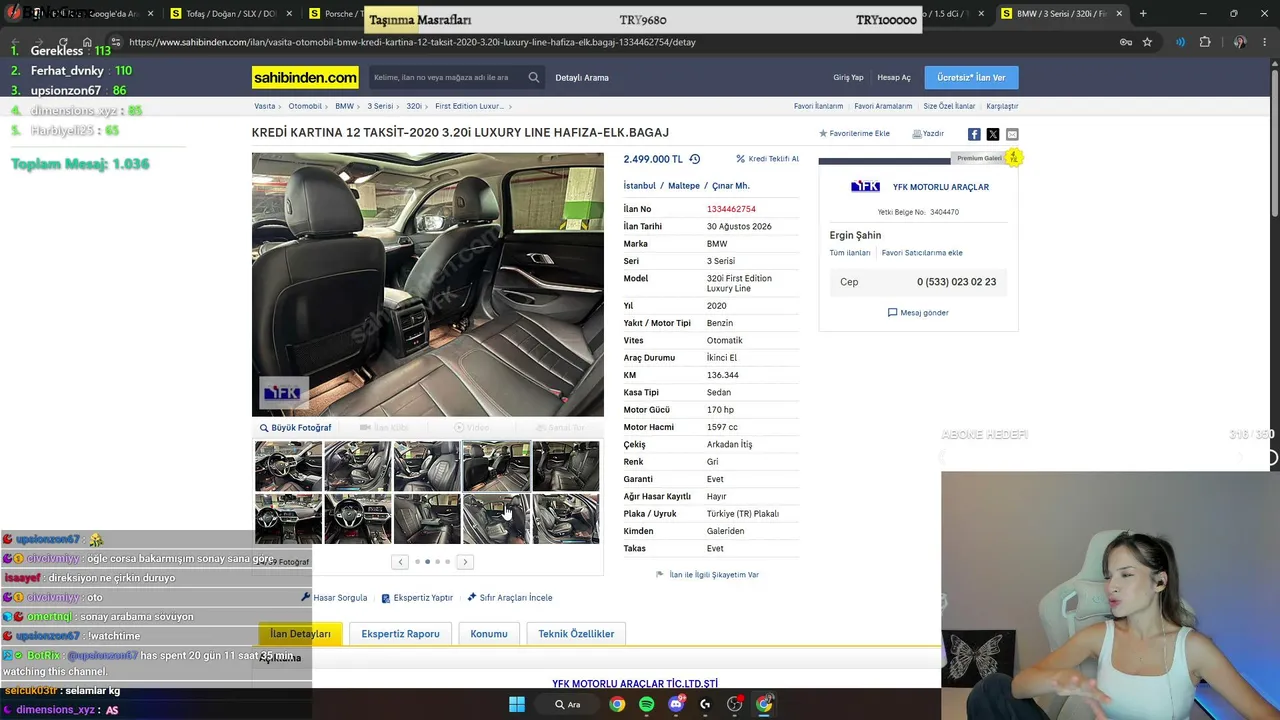Viewport: 1280px width, 720px height.
Task: Bookmark this page with the star icon
Action: [x=1147, y=42]
